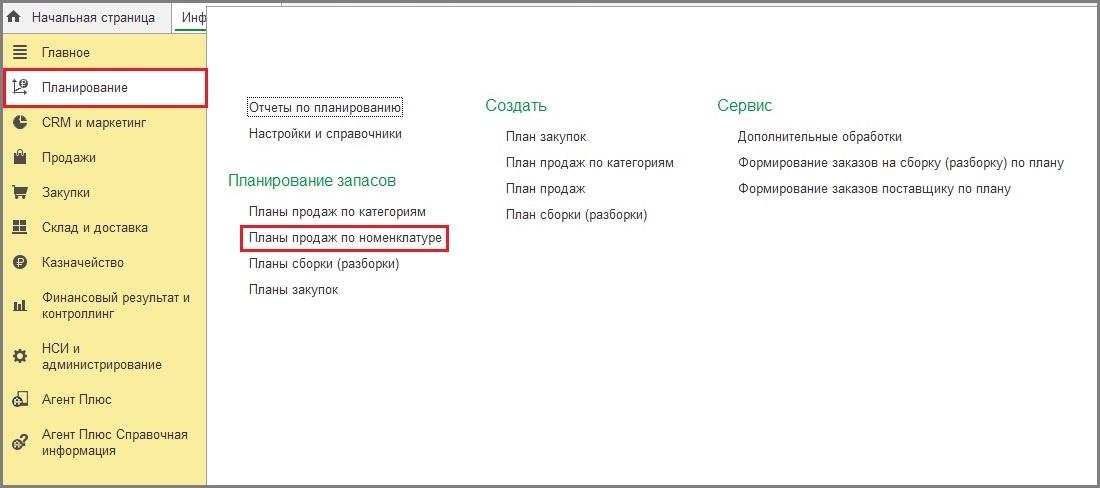Open Отчеты по планированию link

(325, 107)
